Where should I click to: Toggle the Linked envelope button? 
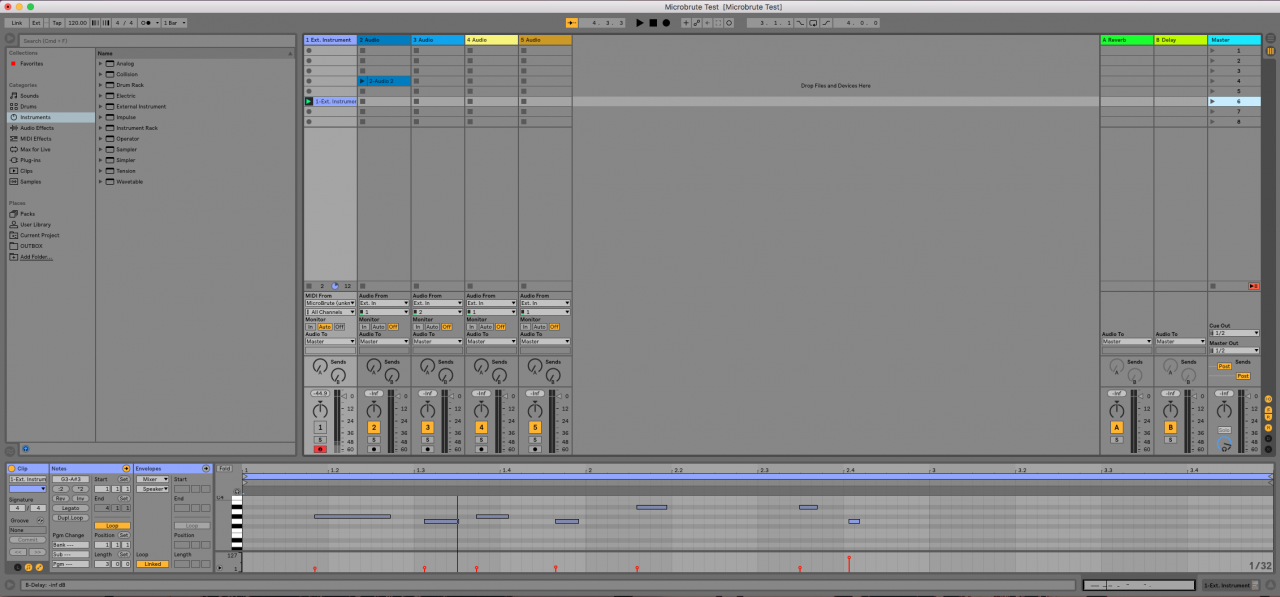(x=152, y=564)
